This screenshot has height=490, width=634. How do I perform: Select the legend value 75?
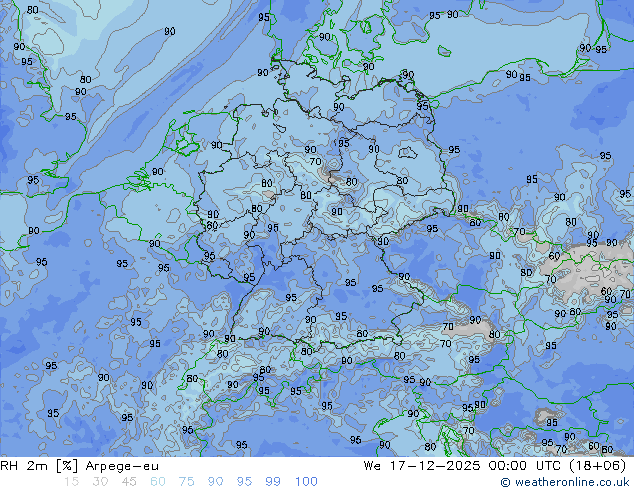pos(186,482)
